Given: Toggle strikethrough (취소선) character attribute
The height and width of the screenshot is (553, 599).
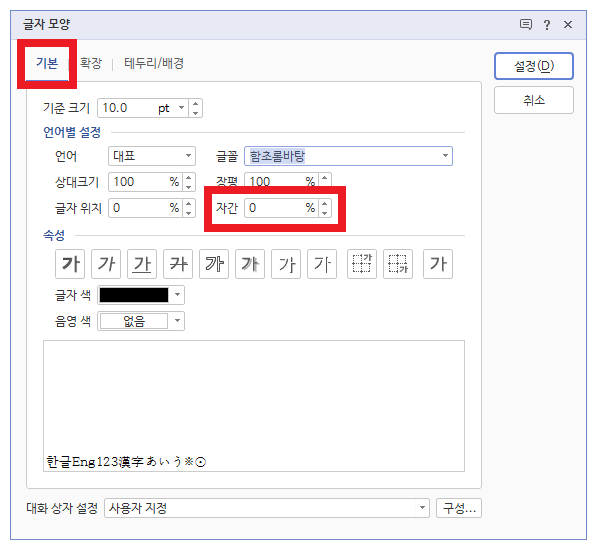Looking at the screenshot, I should 178,264.
